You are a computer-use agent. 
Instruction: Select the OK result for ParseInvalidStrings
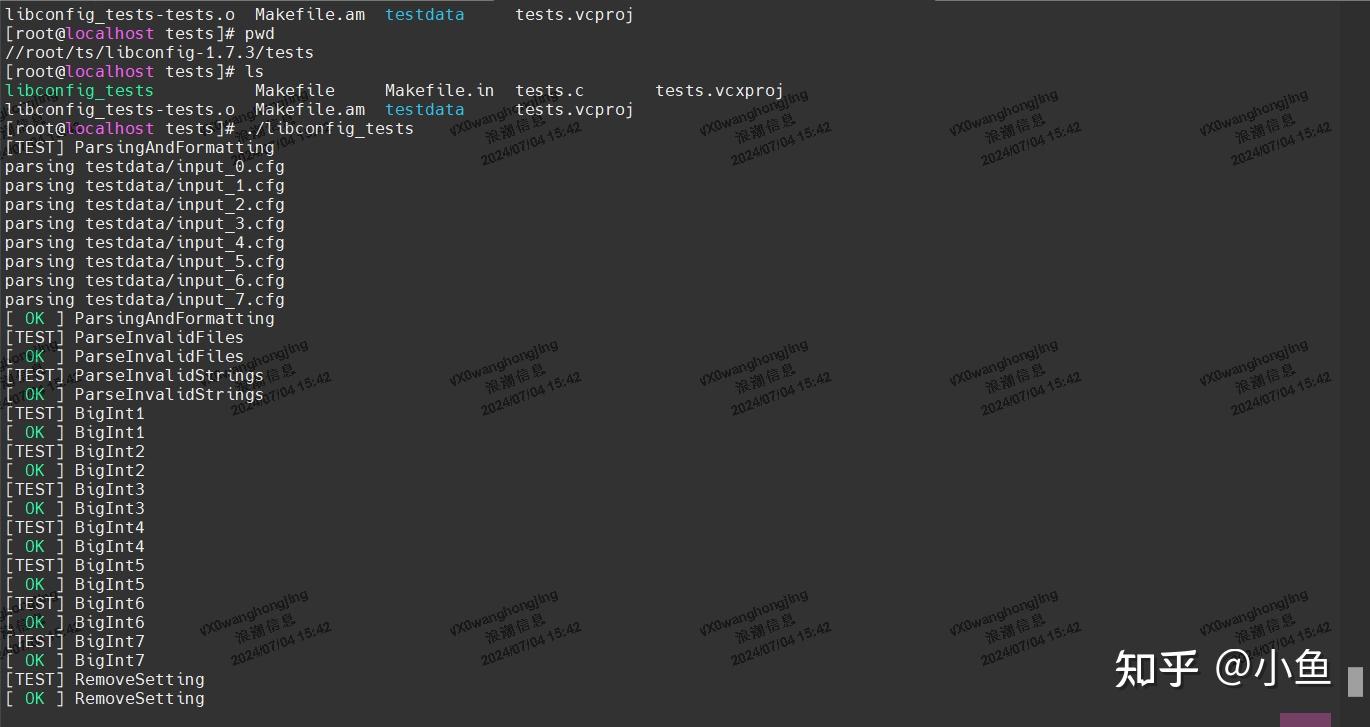pyautogui.click(x=33, y=394)
